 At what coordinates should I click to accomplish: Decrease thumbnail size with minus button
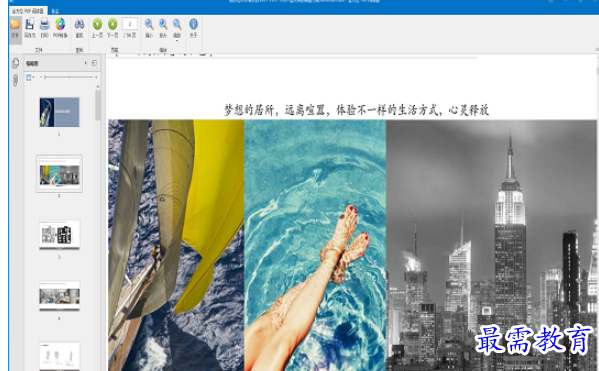[x=41, y=77]
